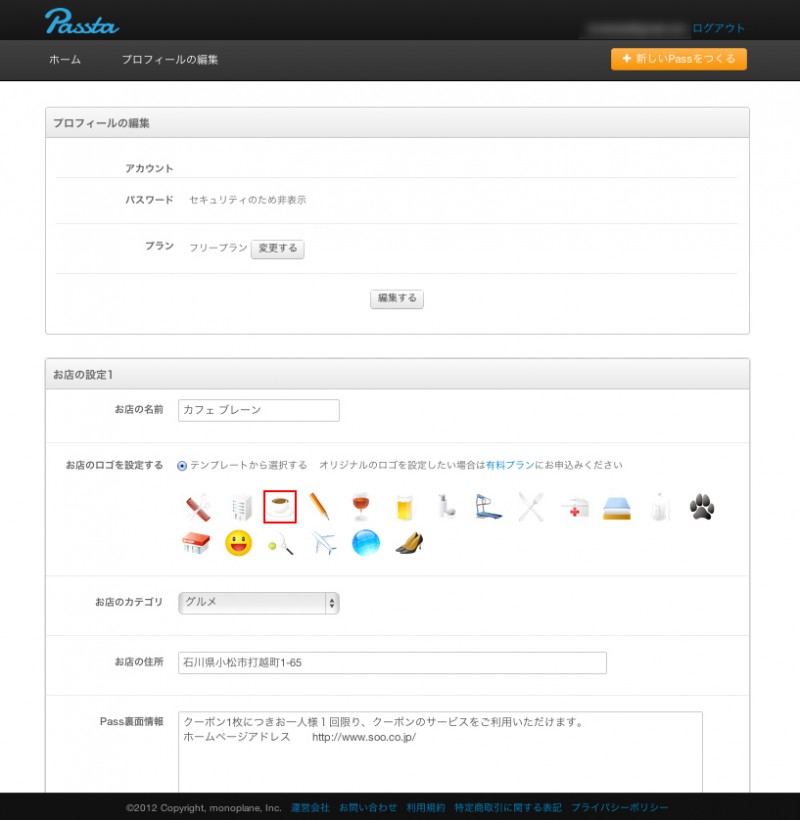The height and width of the screenshot is (820, 800).
Task: Select the テンプレートから選択する radio button
Action: [182, 465]
